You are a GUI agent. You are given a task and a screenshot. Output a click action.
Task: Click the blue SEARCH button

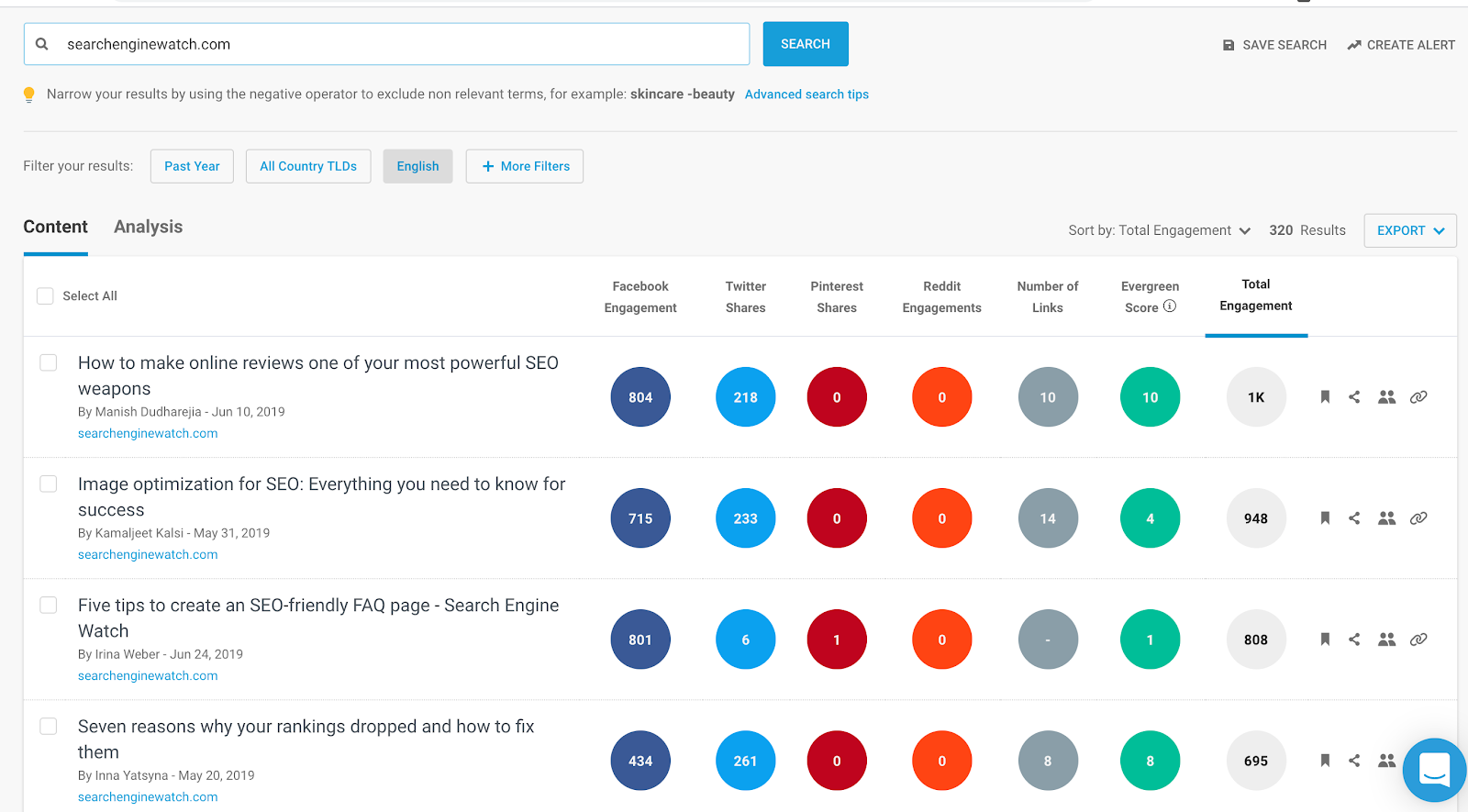click(806, 44)
